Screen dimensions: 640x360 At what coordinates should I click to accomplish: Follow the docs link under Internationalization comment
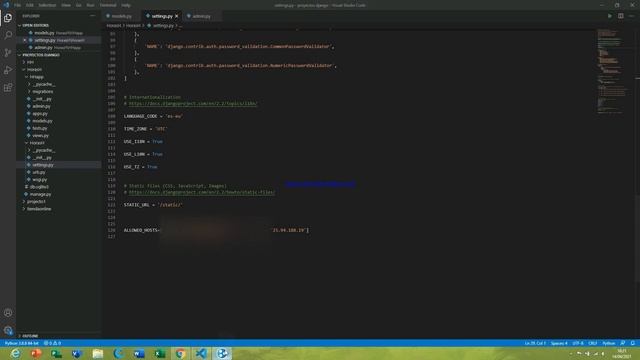click(193, 104)
